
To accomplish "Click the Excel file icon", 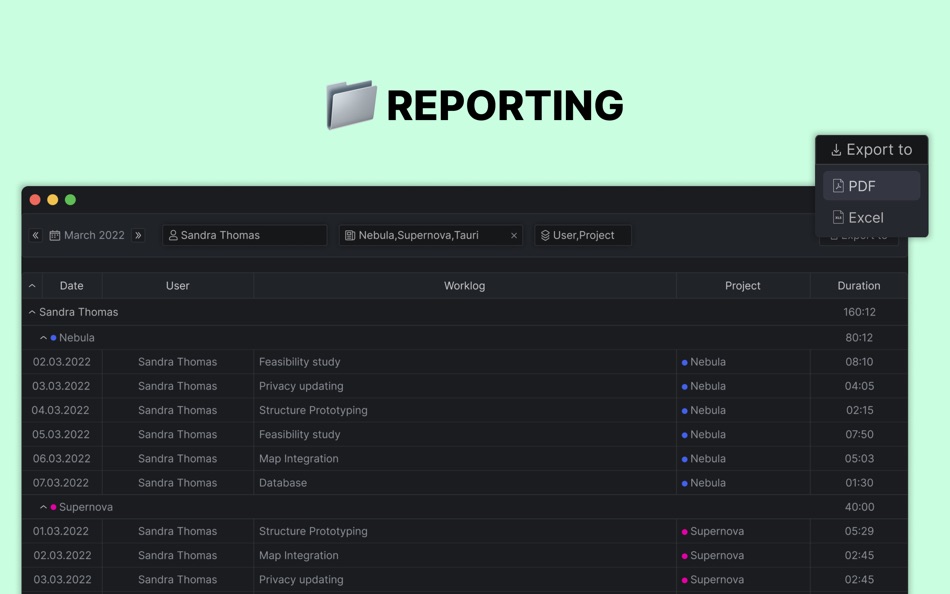I will pos(839,217).
